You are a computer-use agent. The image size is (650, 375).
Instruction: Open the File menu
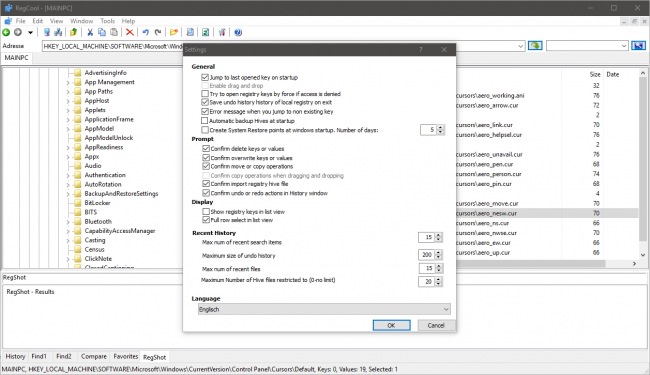(20, 21)
